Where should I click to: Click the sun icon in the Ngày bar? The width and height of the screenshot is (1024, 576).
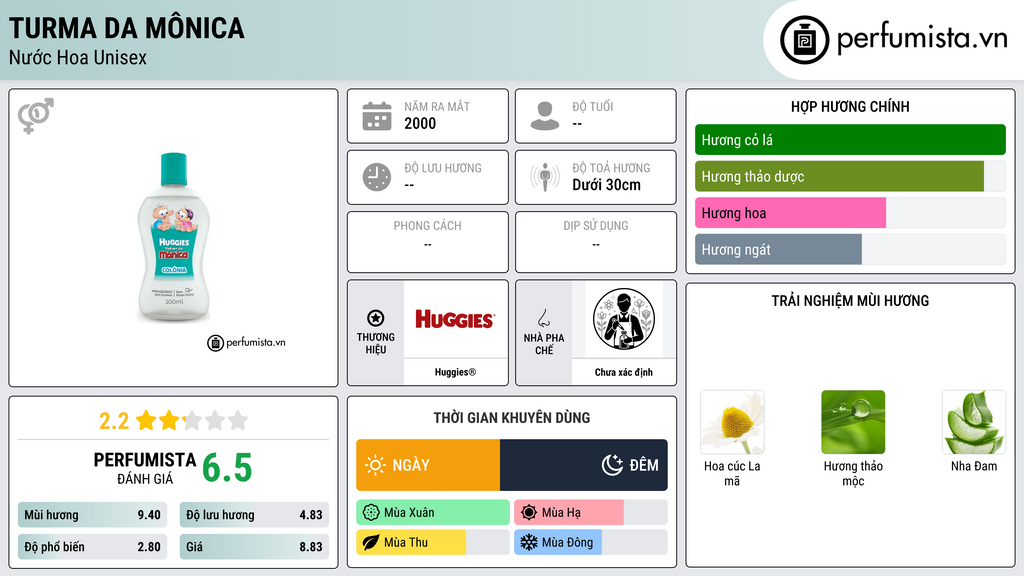pos(376,465)
